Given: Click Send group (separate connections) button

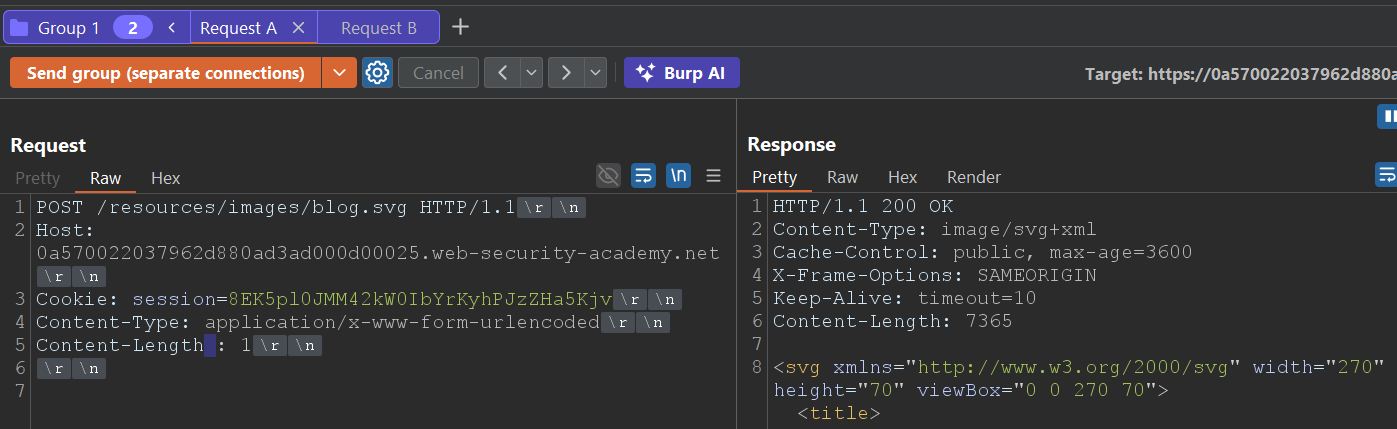Looking at the screenshot, I should point(165,73).
